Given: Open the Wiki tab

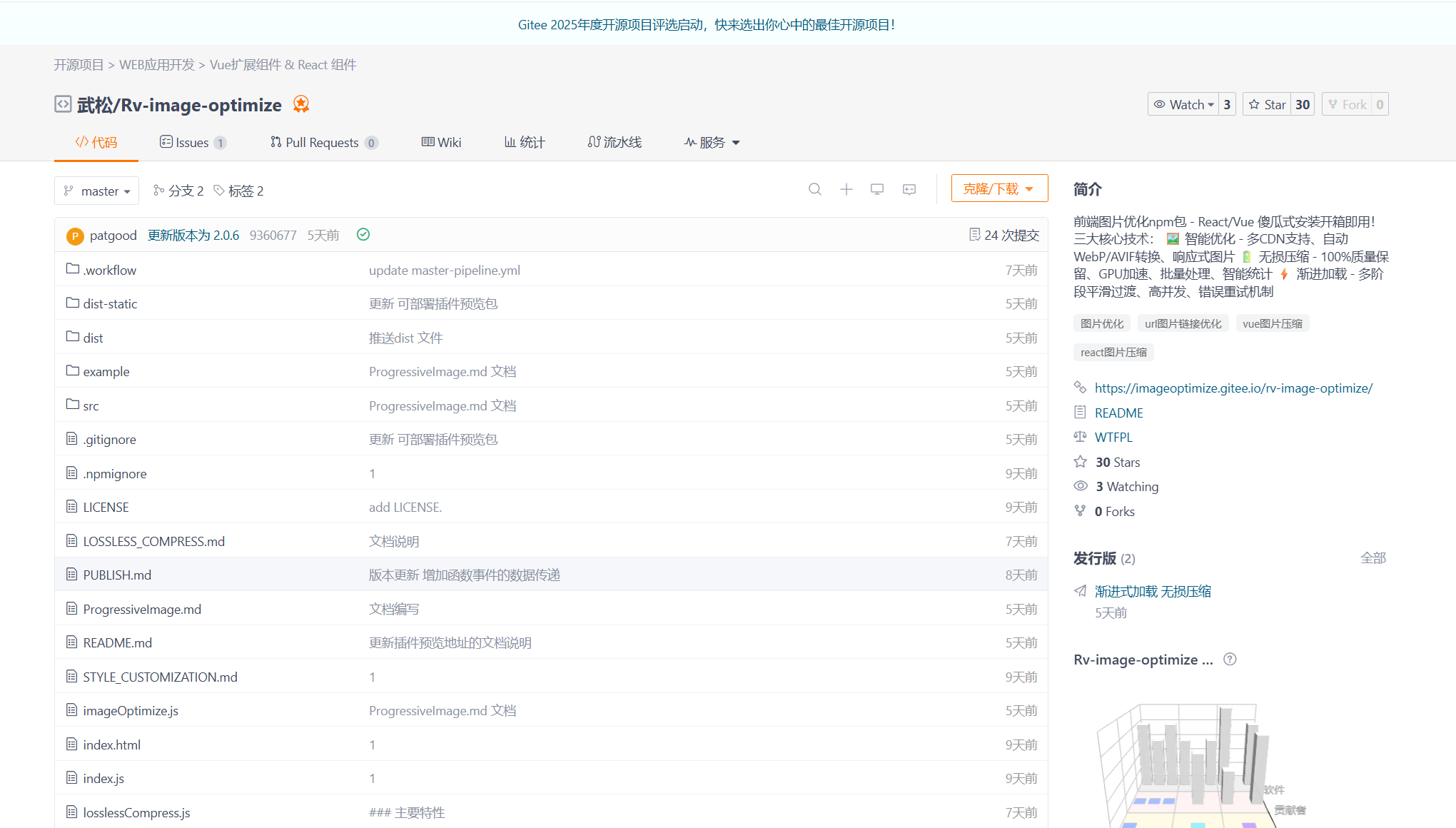Looking at the screenshot, I should pos(441,142).
